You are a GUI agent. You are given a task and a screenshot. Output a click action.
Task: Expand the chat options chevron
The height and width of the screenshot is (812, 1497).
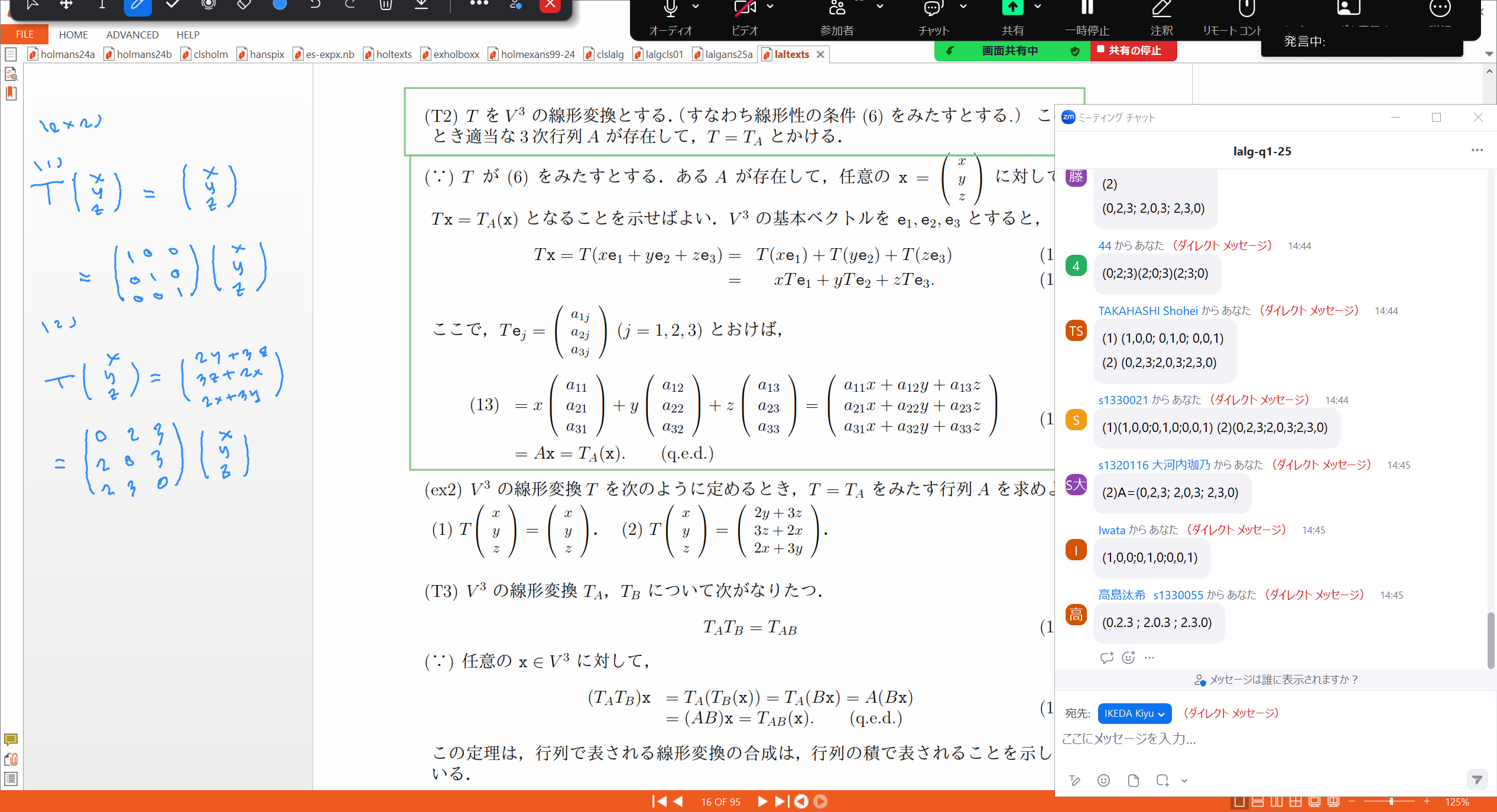963,7
